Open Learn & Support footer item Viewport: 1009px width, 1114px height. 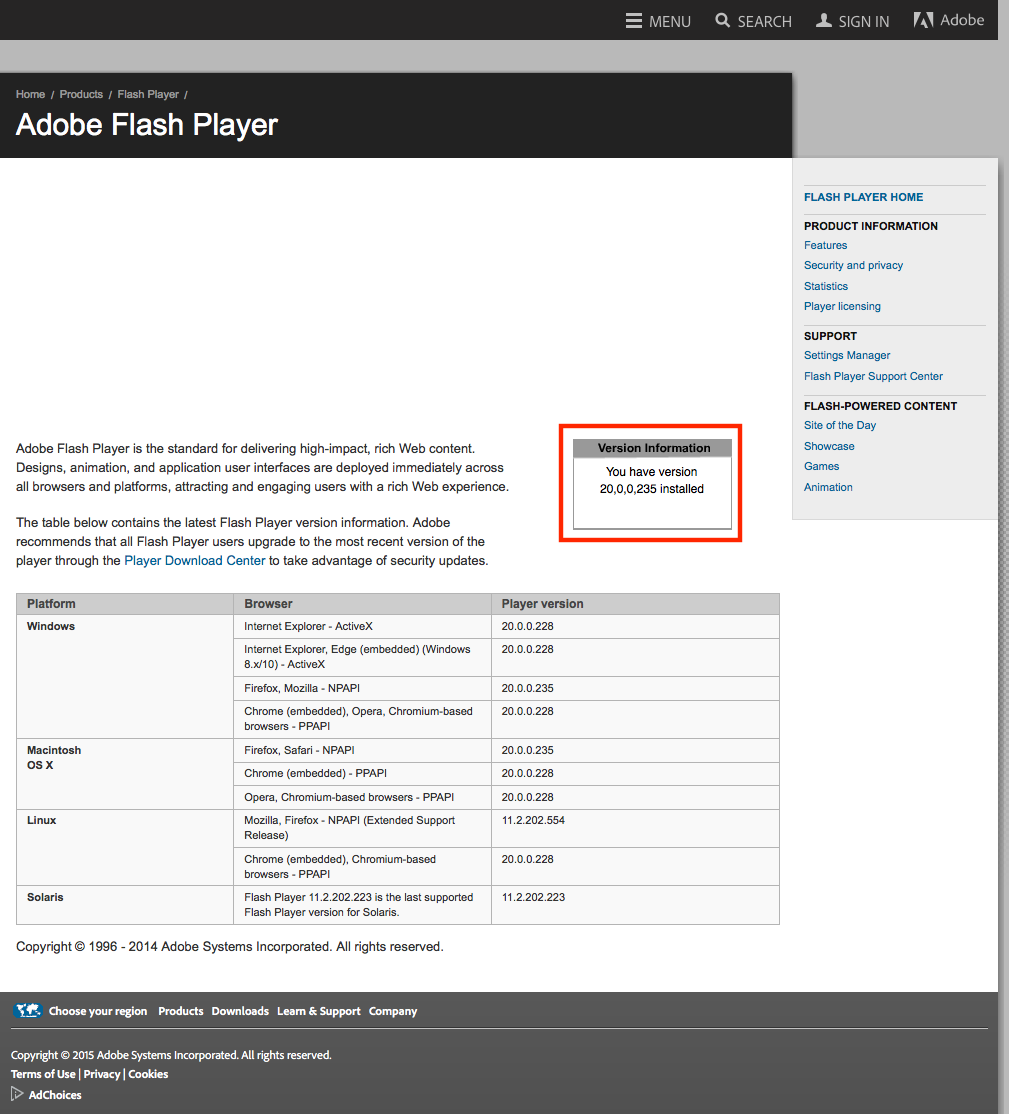318,1011
